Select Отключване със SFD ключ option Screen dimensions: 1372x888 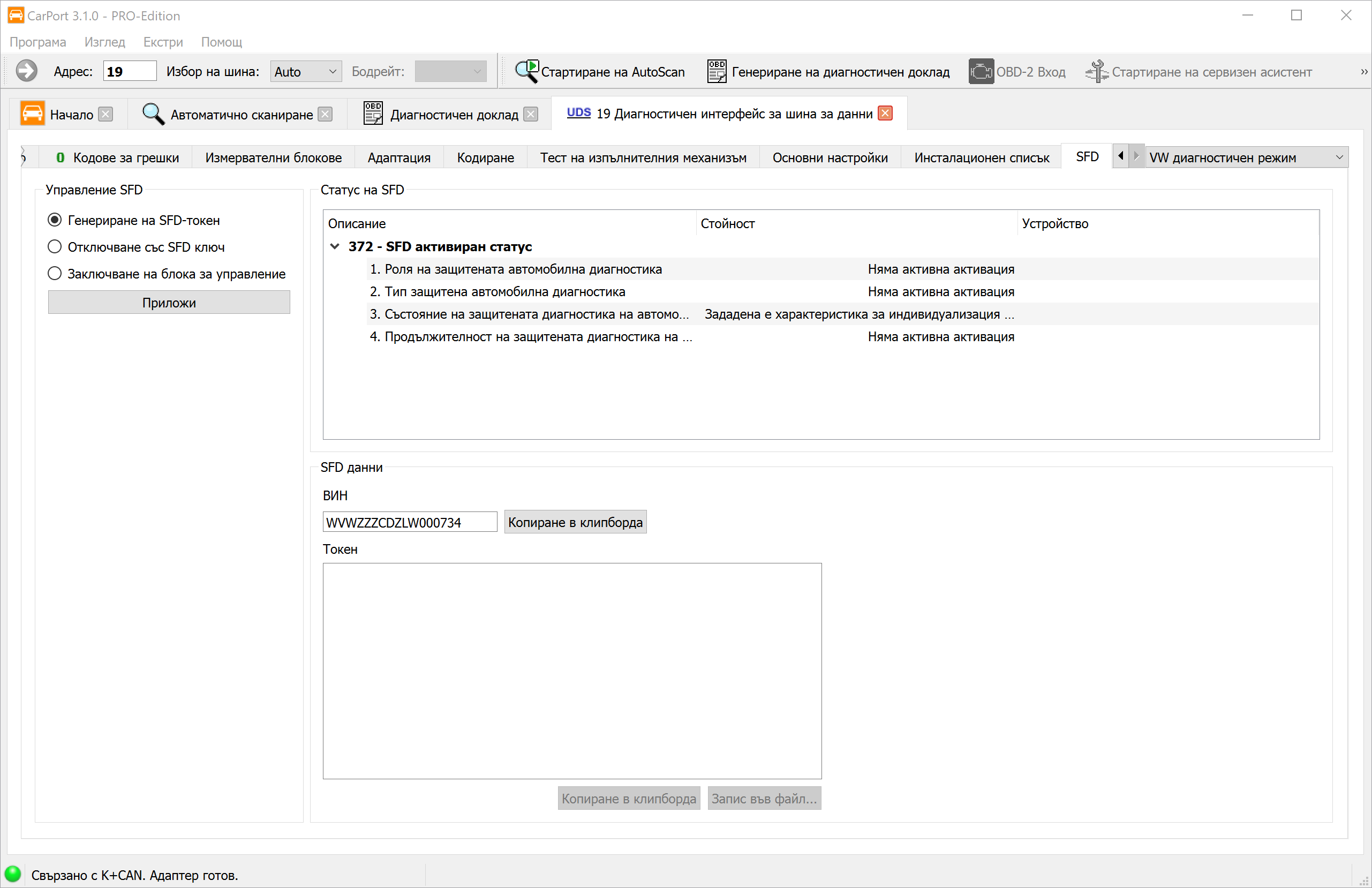[x=55, y=247]
